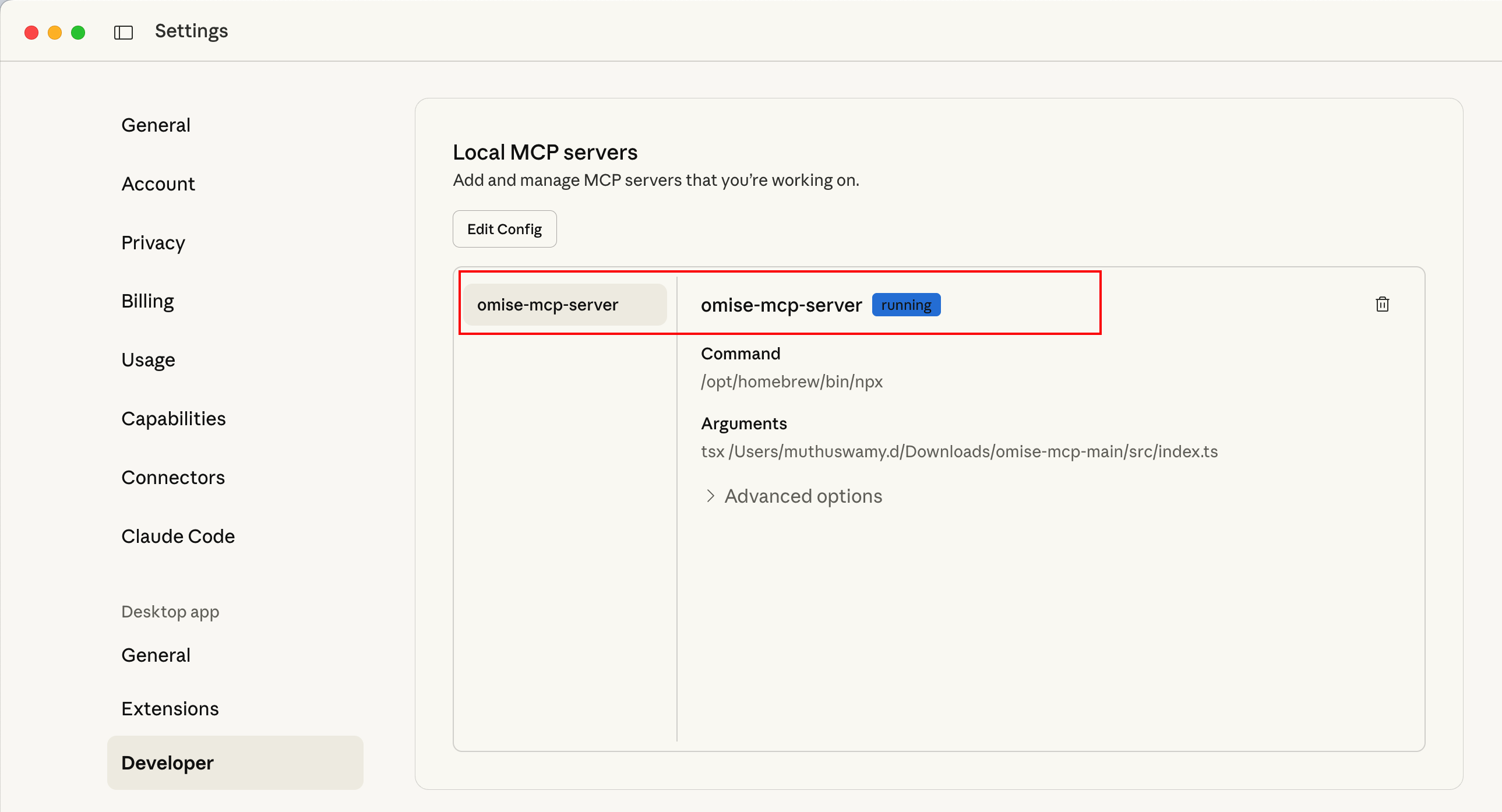Open Capabilities settings
1502x812 pixels.
click(x=173, y=419)
